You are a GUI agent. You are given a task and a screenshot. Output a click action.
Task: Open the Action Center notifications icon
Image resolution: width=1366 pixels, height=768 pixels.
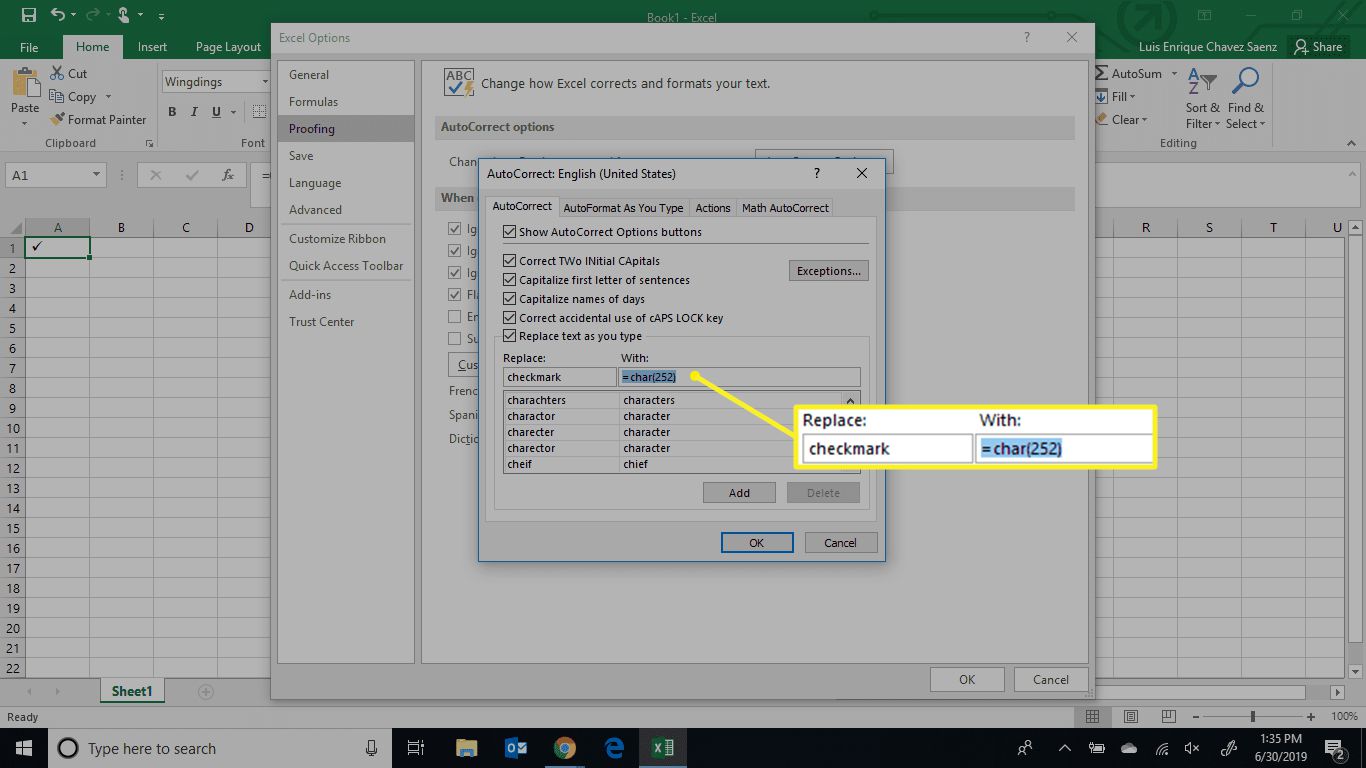(1334, 748)
